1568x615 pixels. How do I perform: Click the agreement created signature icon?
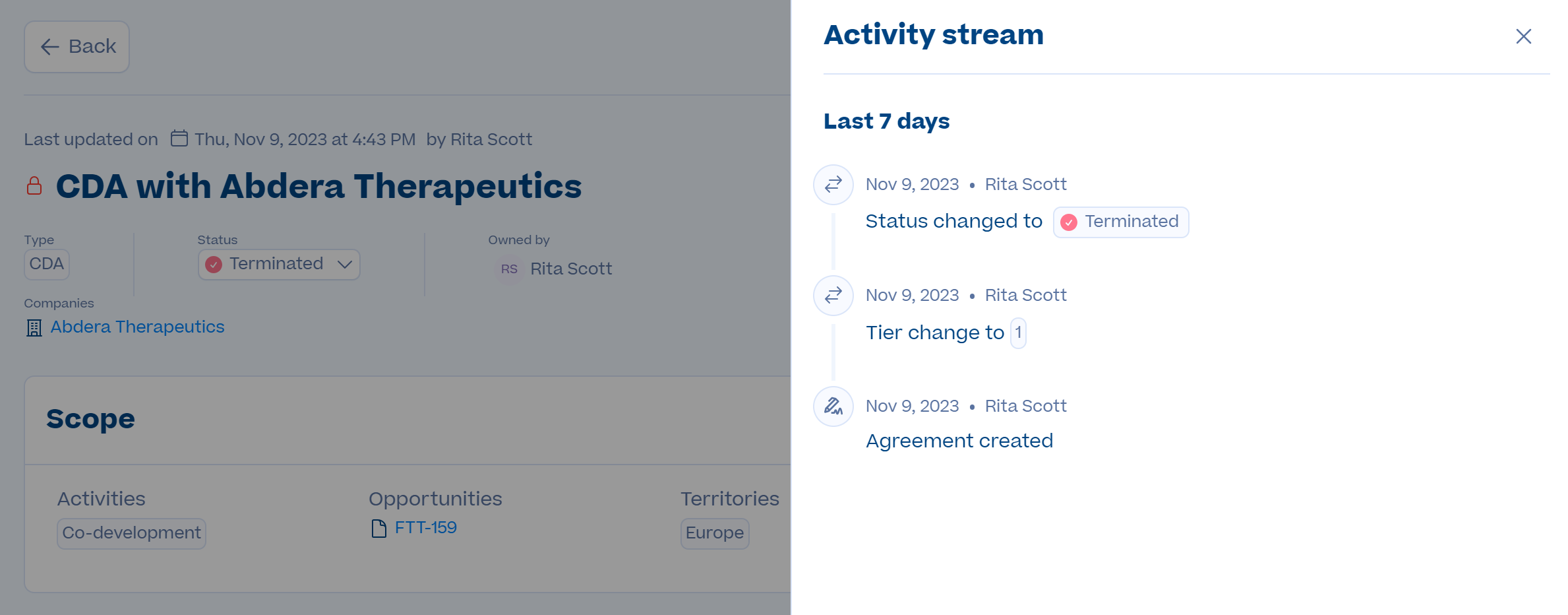pyautogui.click(x=833, y=406)
